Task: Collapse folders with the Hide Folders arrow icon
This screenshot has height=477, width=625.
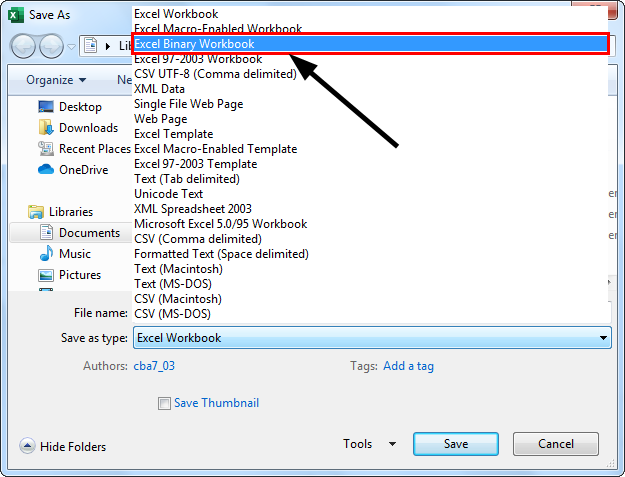Action: [x=28, y=446]
